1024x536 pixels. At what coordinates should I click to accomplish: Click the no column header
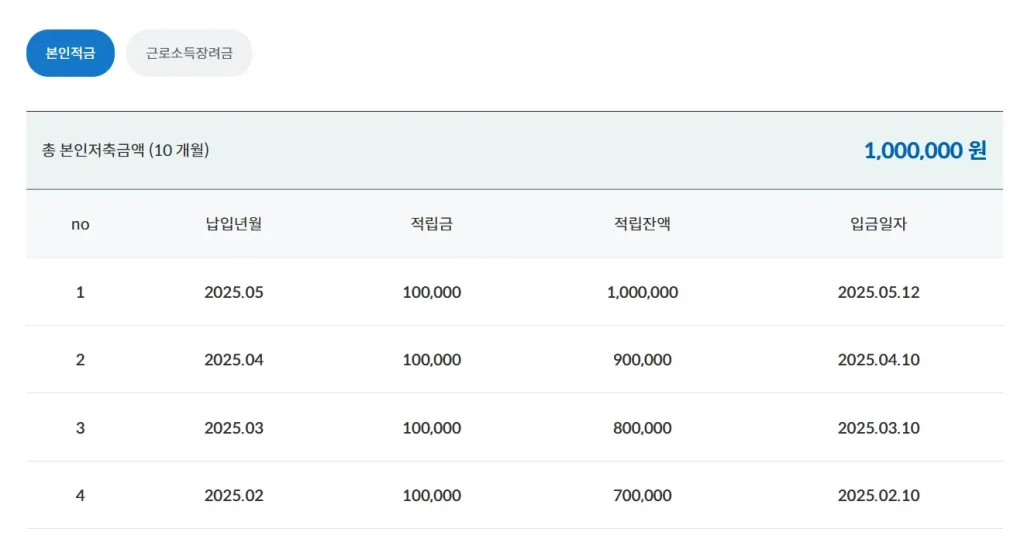pyautogui.click(x=80, y=224)
